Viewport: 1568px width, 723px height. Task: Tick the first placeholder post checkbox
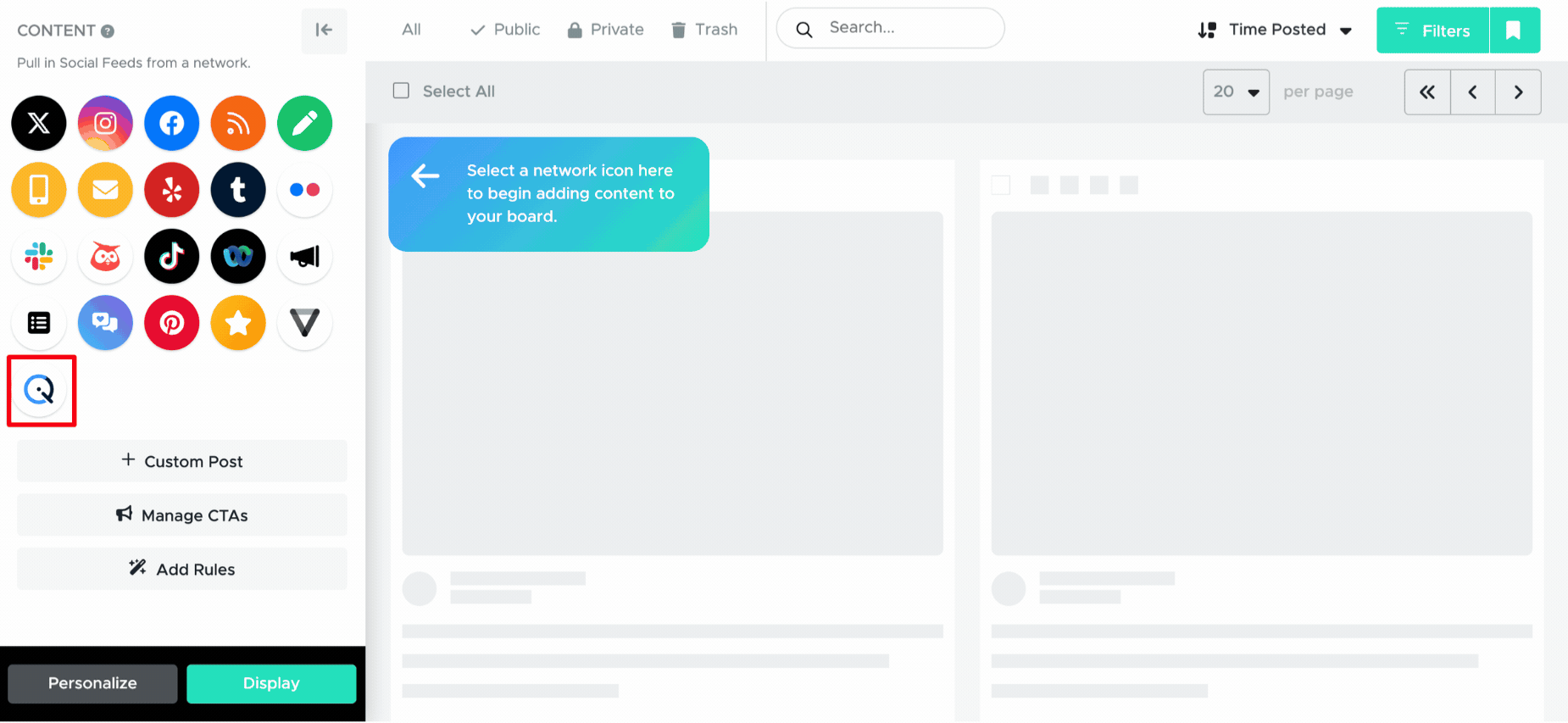pyautogui.click(x=1001, y=185)
